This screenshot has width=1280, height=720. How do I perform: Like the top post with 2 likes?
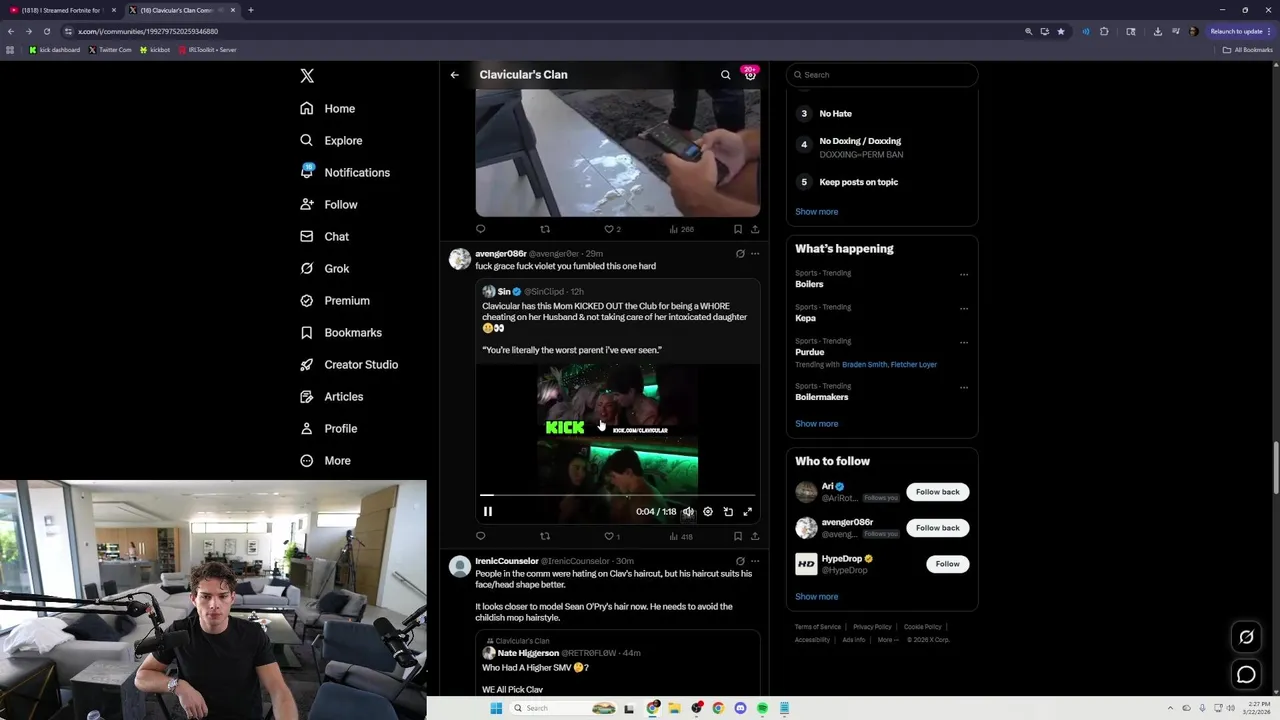click(612, 229)
